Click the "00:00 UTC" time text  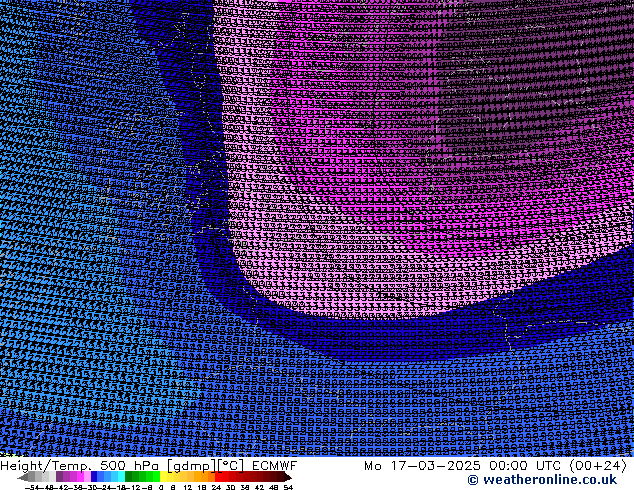click(525, 466)
